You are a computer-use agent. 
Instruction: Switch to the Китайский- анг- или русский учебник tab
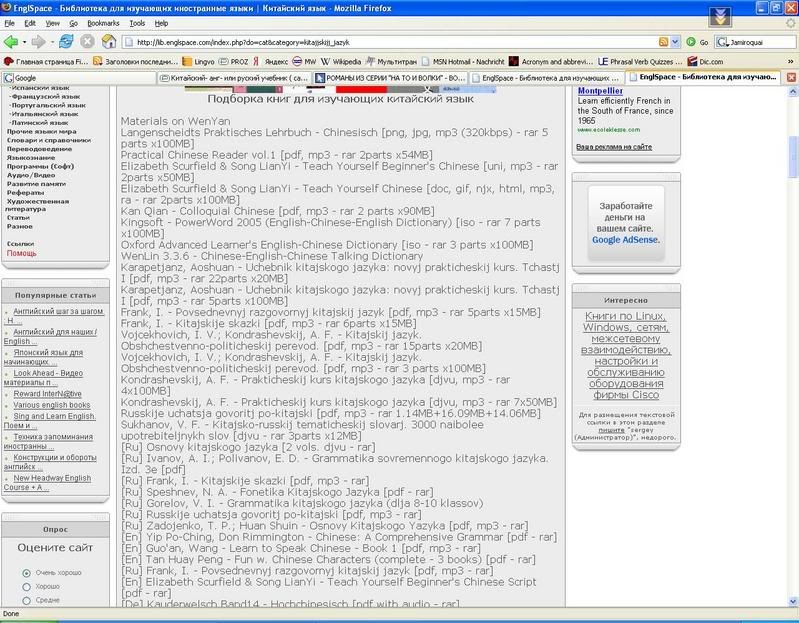click(234, 78)
